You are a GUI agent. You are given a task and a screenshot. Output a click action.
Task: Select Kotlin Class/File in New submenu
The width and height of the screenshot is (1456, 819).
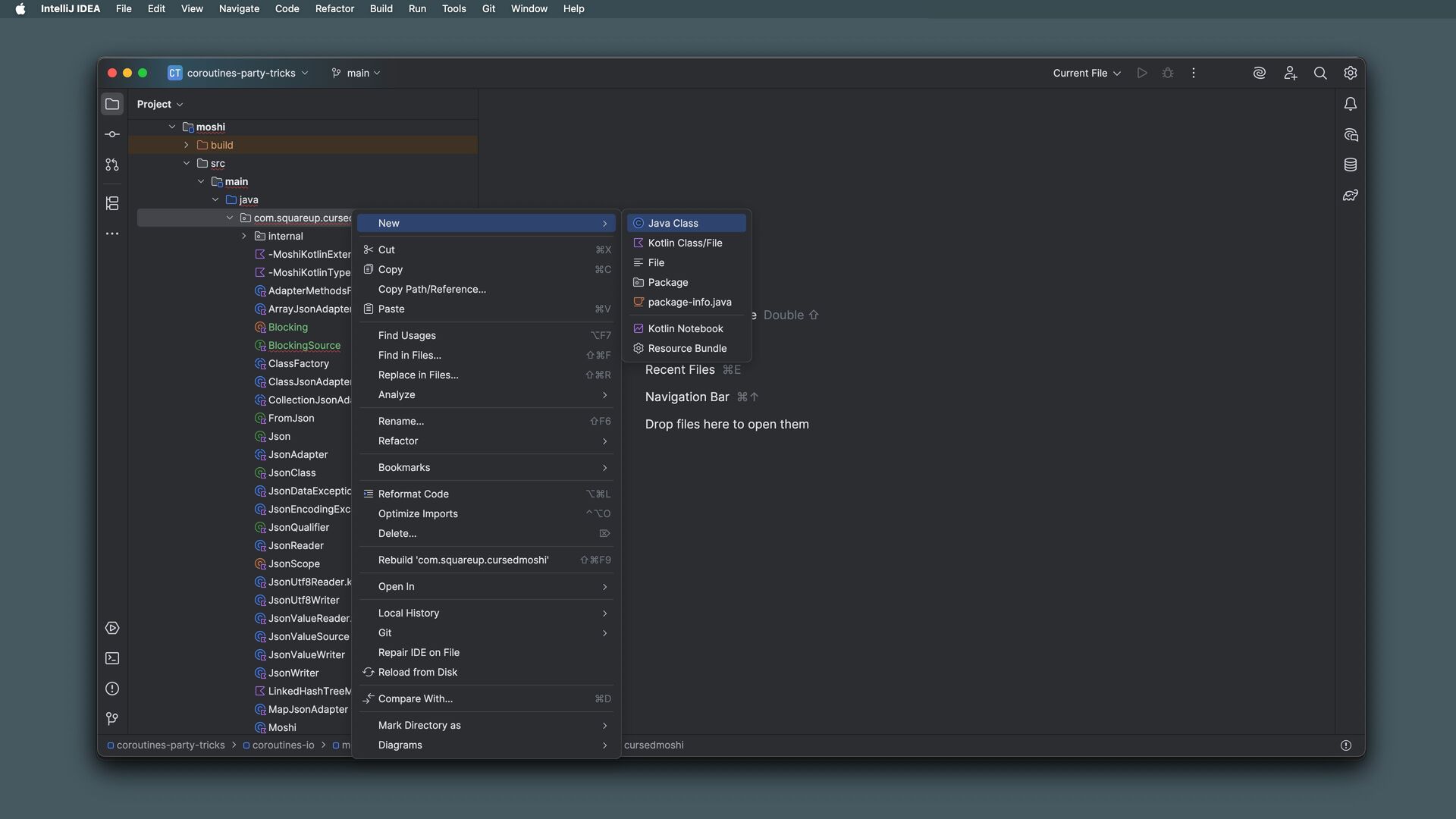tap(686, 243)
